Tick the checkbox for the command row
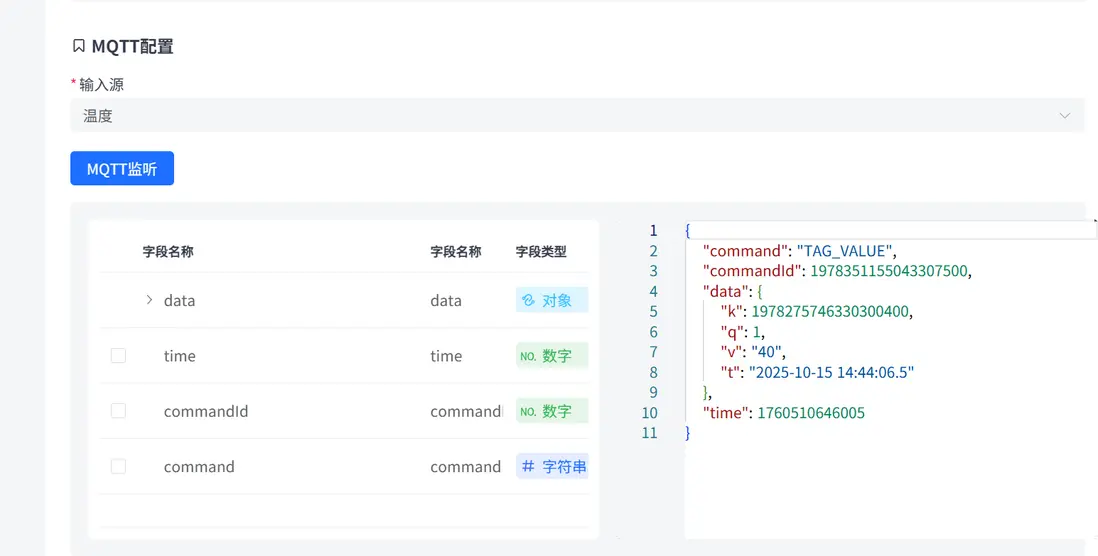 pos(118,466)
